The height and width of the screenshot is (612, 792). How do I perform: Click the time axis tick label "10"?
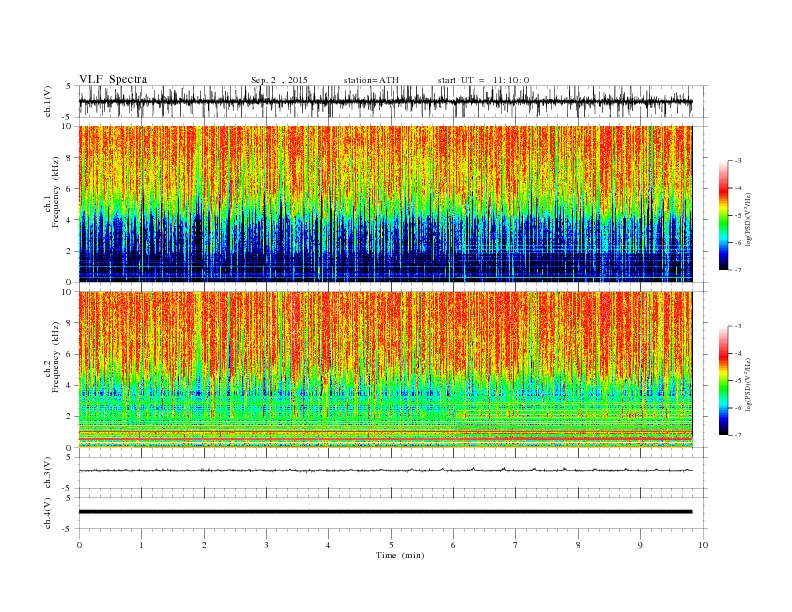coord(703,545)
